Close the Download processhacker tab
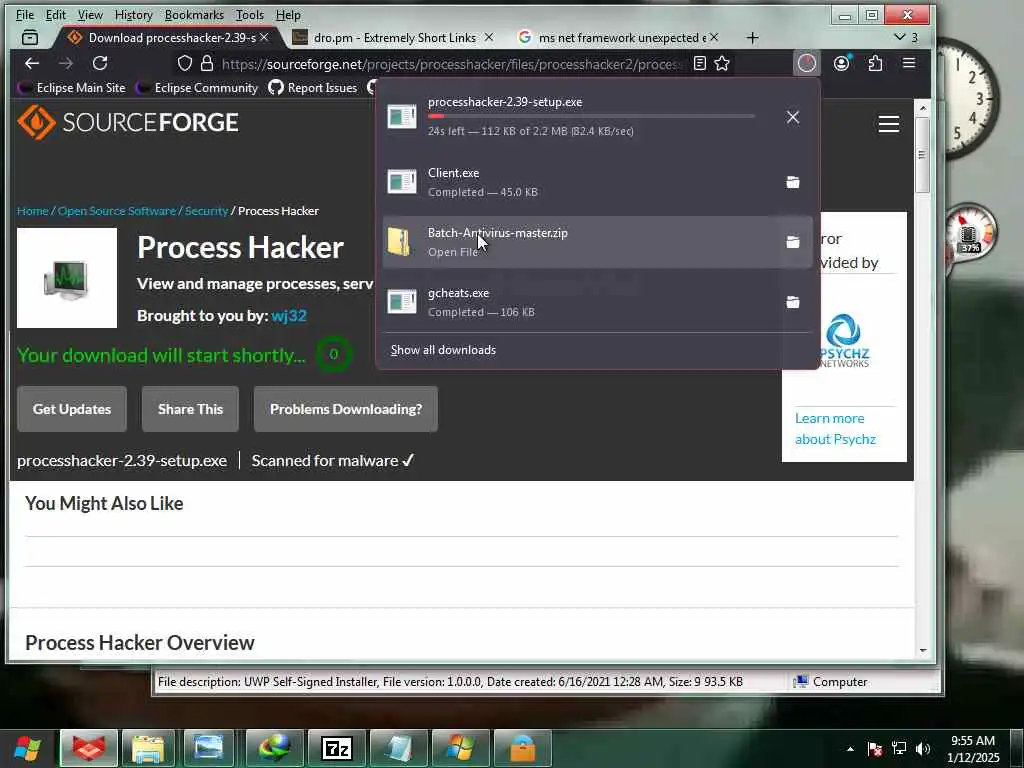Screen dimensions: 1024x768 pos(264,37)
